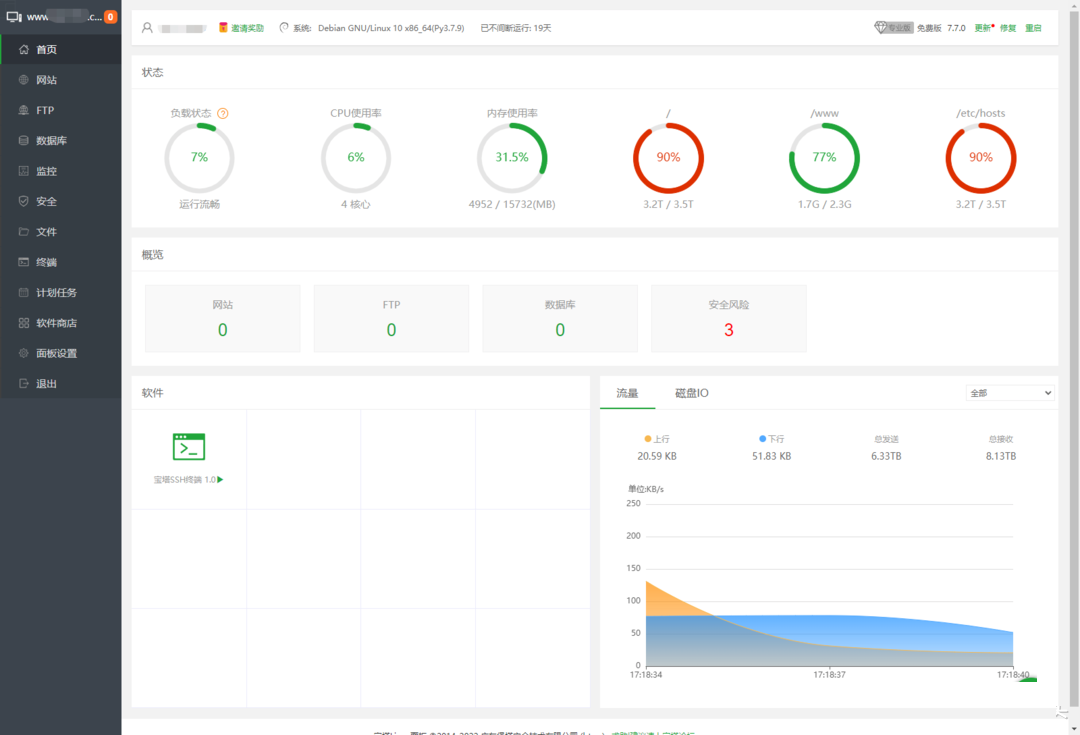This screenshot has width=1080, height=735.
Task: Click the orange notification badge showing 0
Action: pos(110,17)
